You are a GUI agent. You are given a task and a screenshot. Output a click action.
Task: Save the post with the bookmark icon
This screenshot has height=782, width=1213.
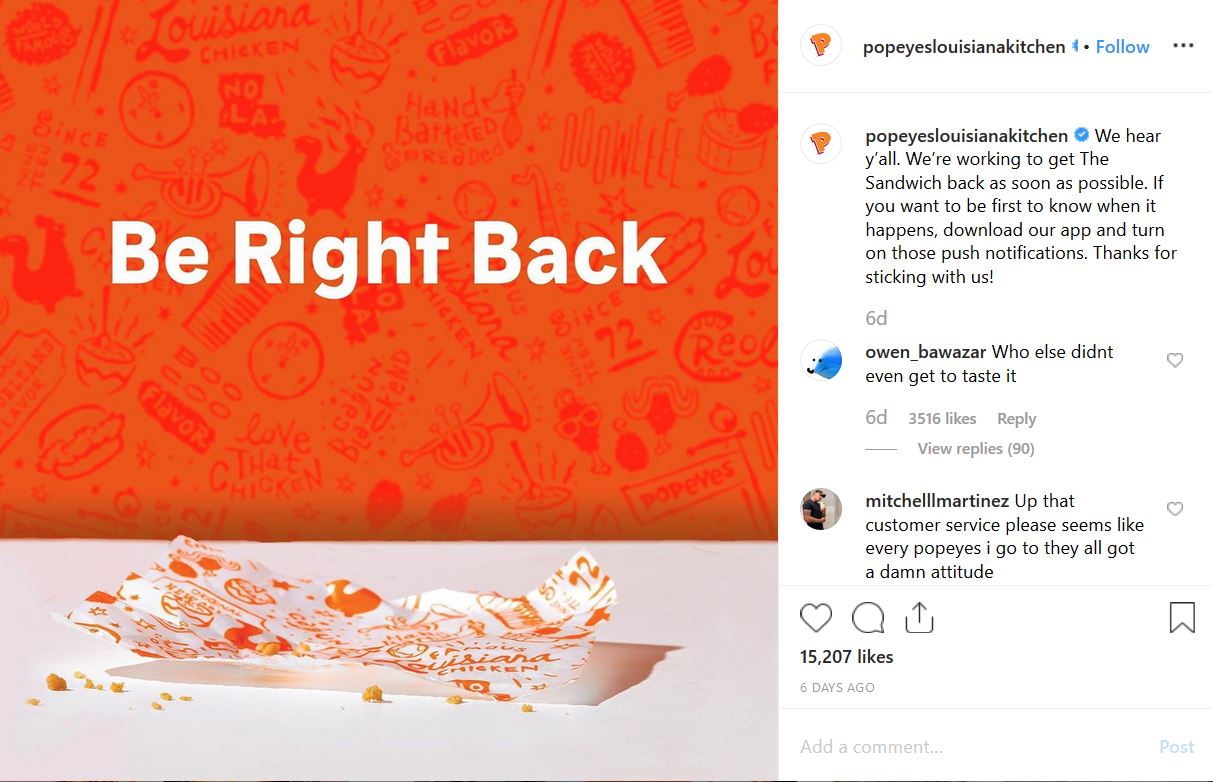(x=1182, y=618)
